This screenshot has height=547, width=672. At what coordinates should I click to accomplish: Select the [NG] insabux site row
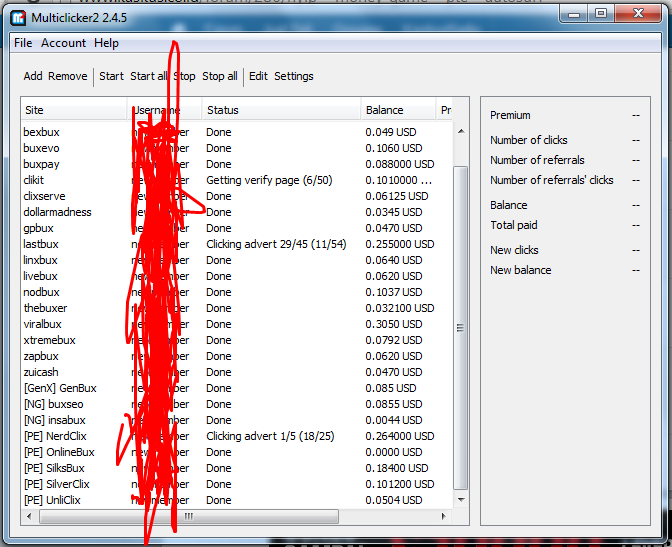pos(237,420)
